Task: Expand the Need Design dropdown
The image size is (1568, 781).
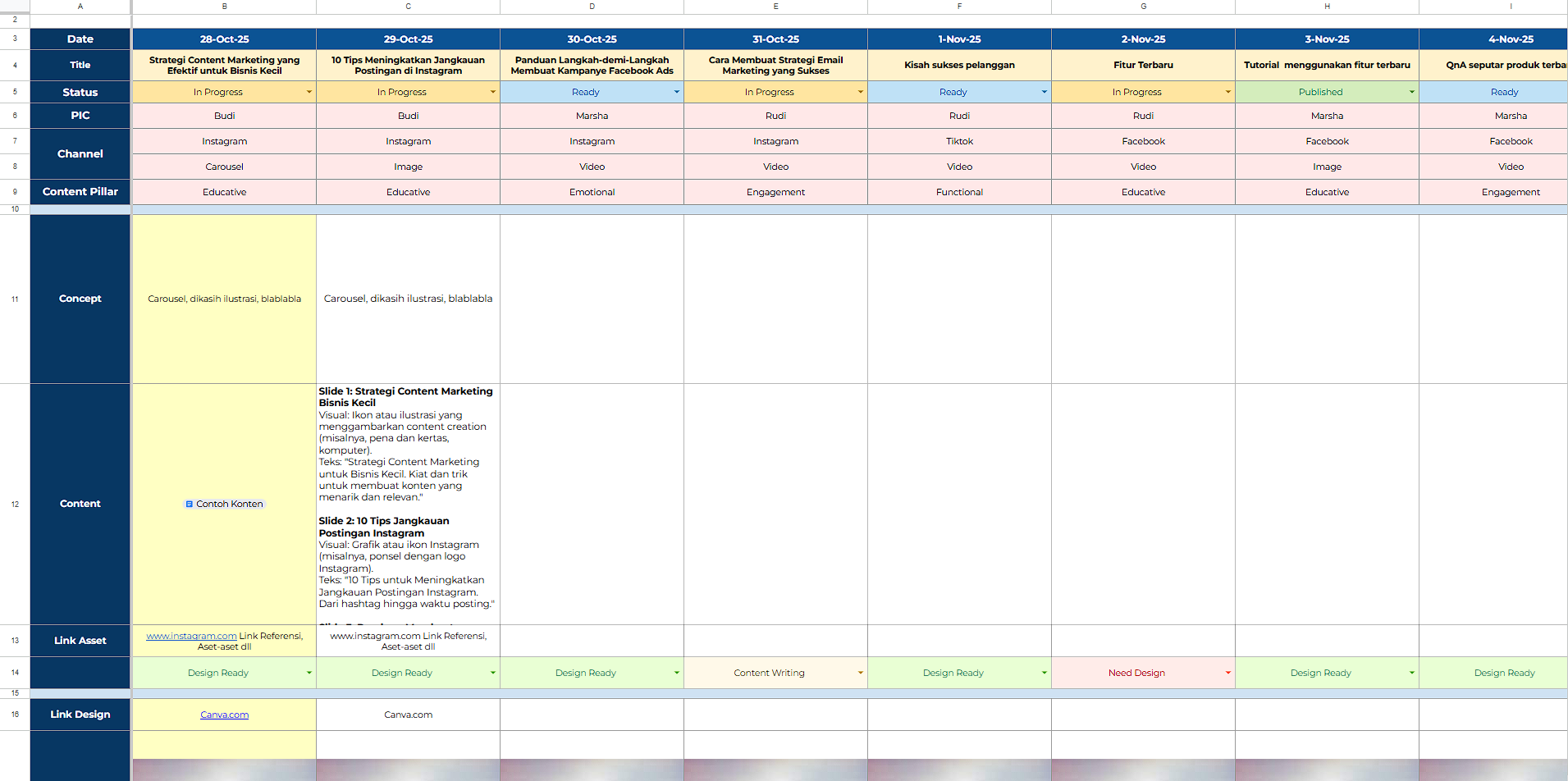Action: (1228, 673)
